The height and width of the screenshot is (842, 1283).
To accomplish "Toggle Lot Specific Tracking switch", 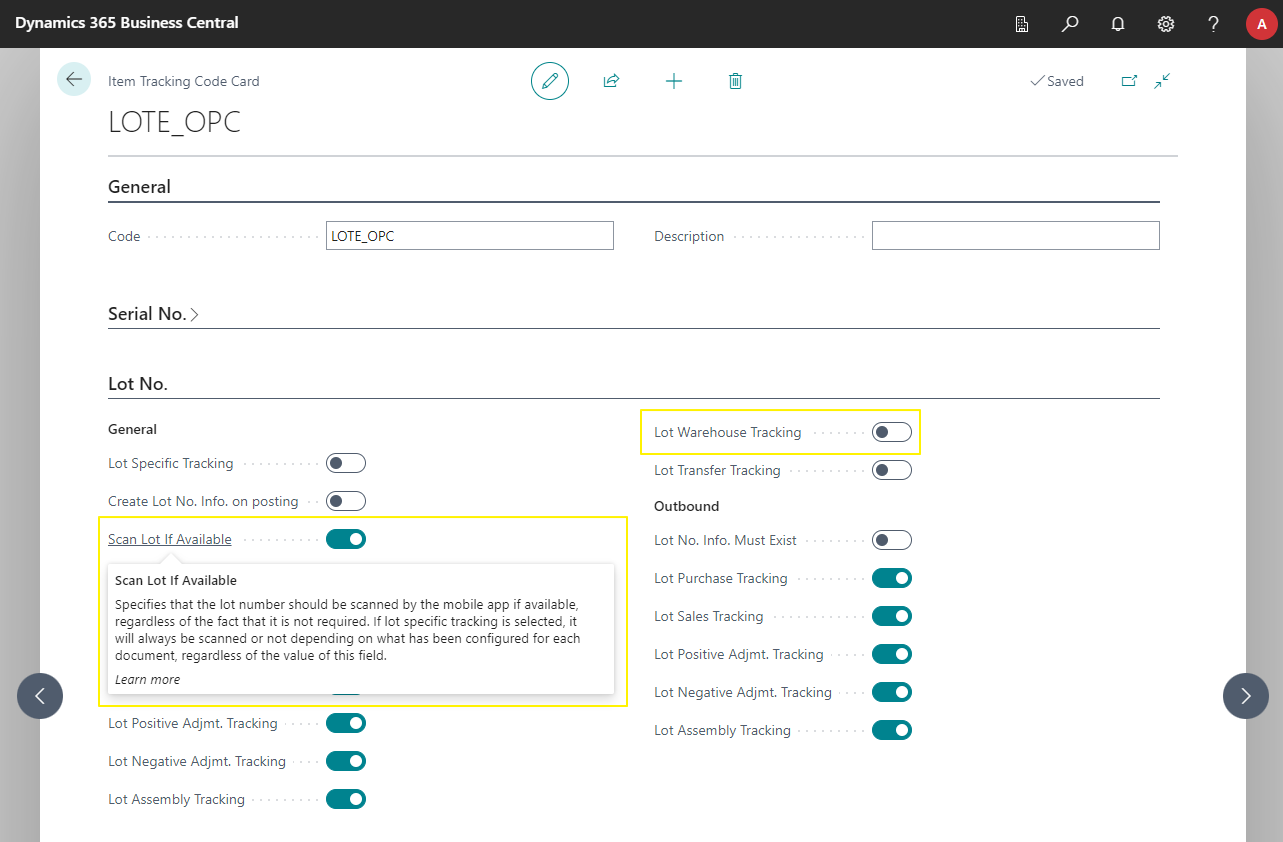I will tap(346, 463).
